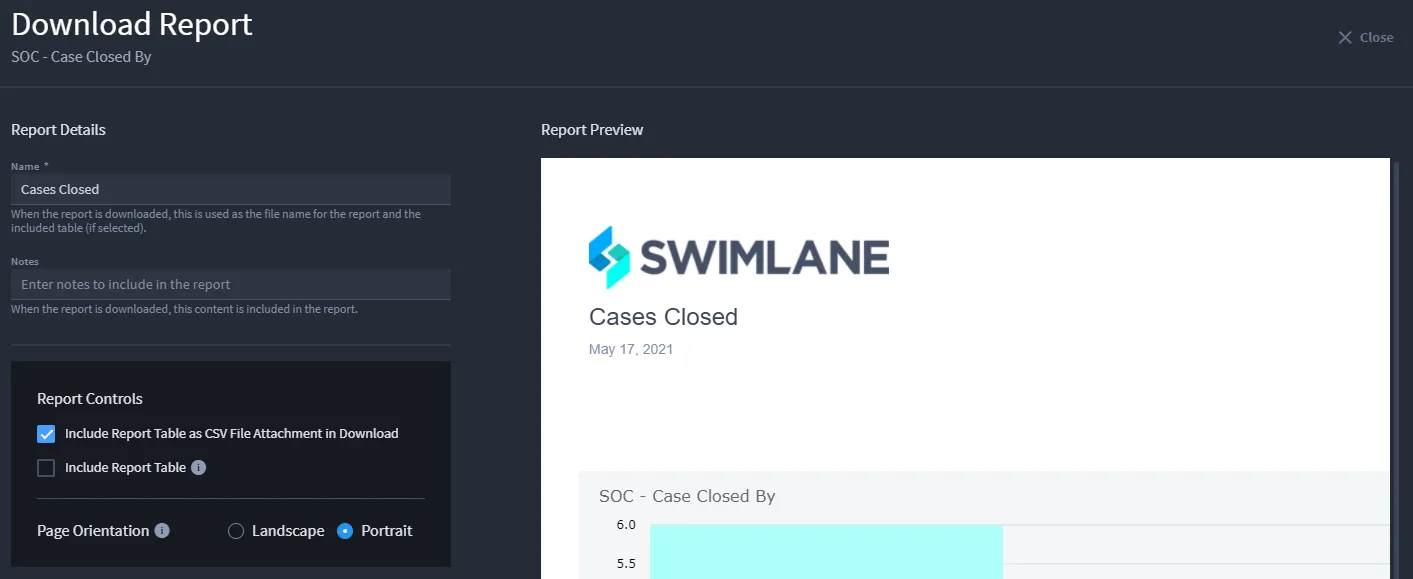Click the info icon next to Page Orientation
This screenshot has width=1413, height=579.
(162, 531)
